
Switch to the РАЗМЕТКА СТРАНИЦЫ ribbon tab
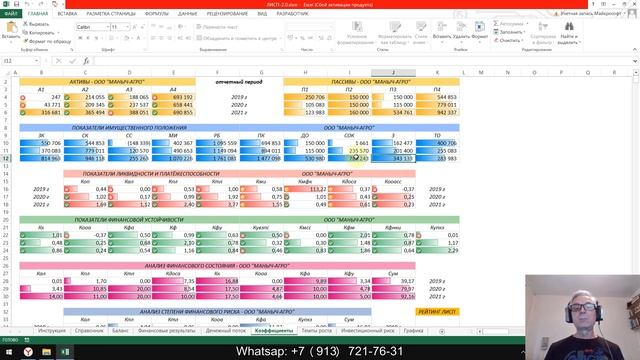(x=111, y=13)
